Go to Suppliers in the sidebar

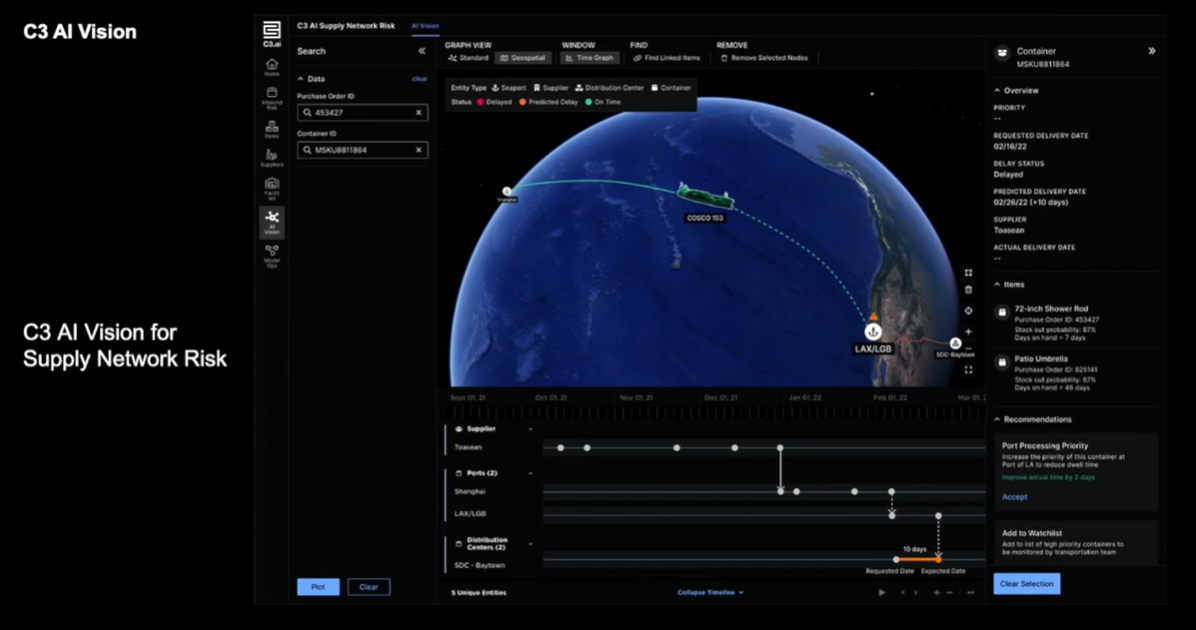[271, 157]
